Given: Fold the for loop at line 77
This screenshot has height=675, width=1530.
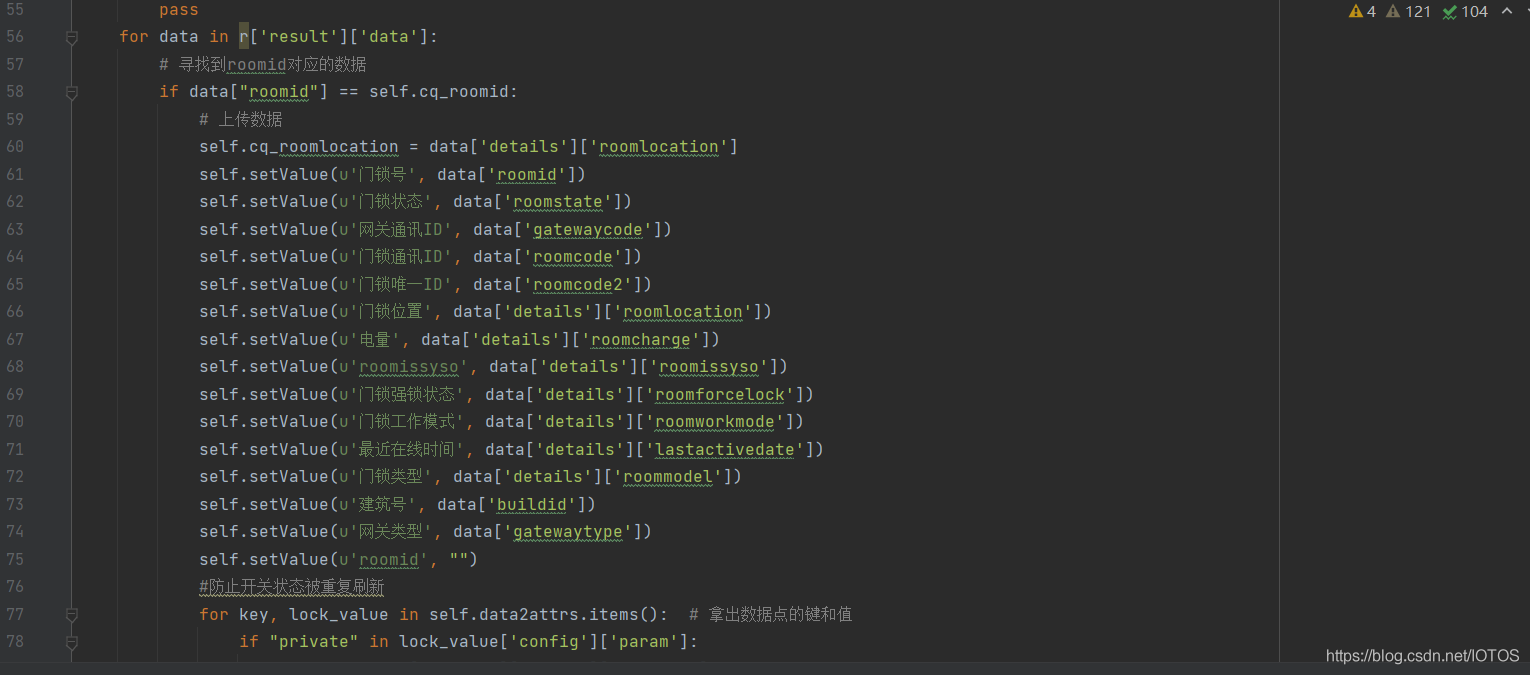Looking at the screenshot, I should pyautogui.click(x=71, y=614).
